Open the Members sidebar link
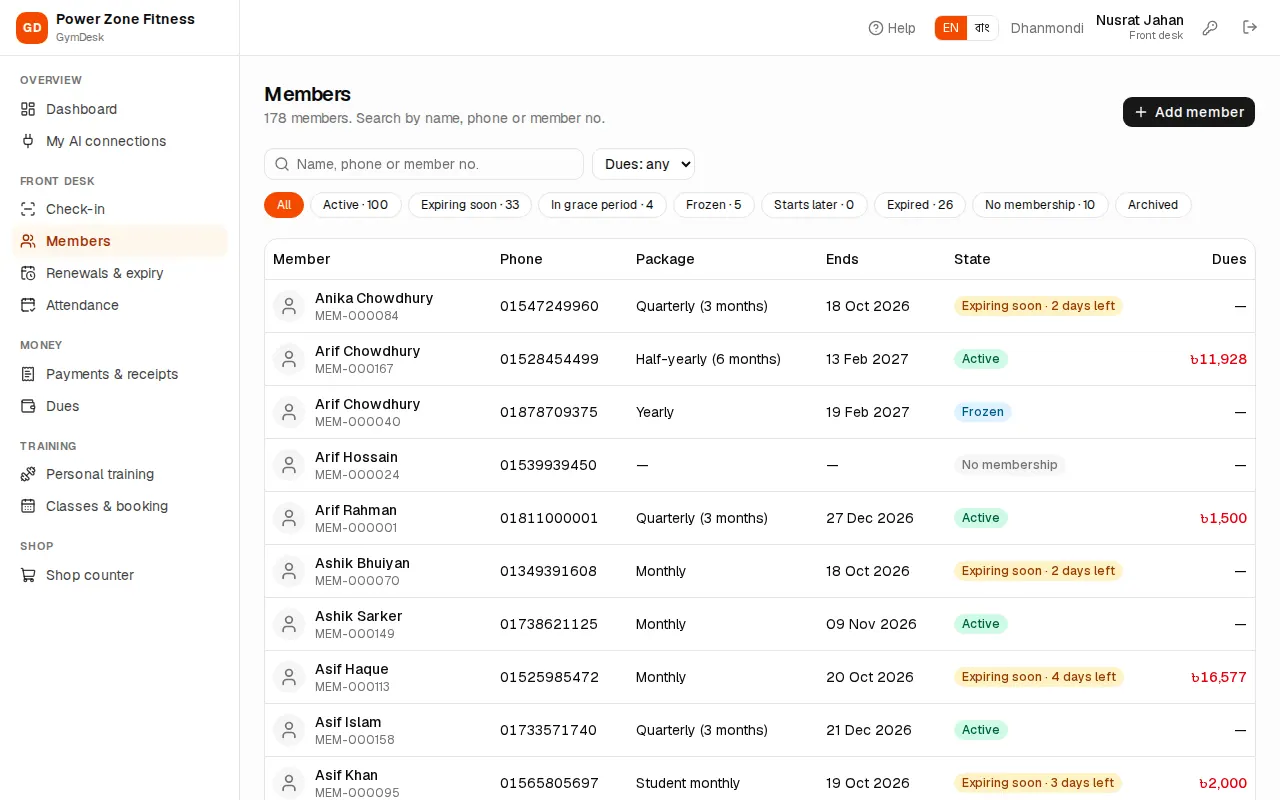1280x800 pixels. click(x=120, y=241)
